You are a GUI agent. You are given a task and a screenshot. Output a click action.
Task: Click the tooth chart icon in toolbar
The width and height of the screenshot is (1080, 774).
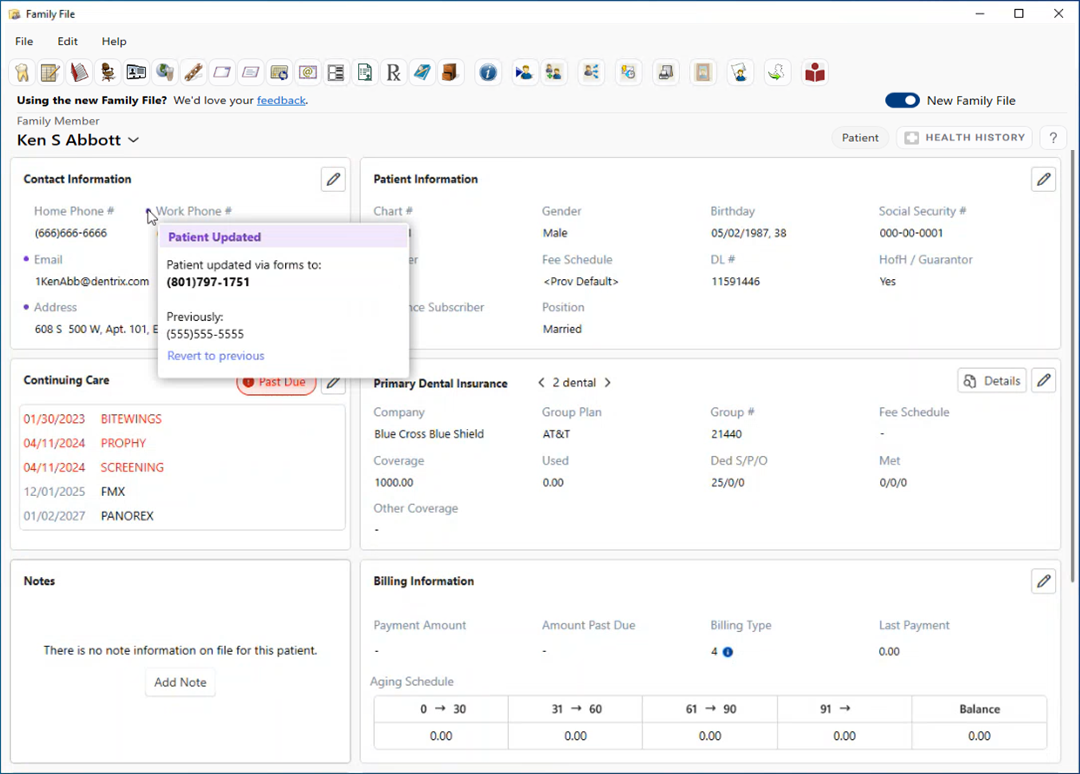pos(22,73)
